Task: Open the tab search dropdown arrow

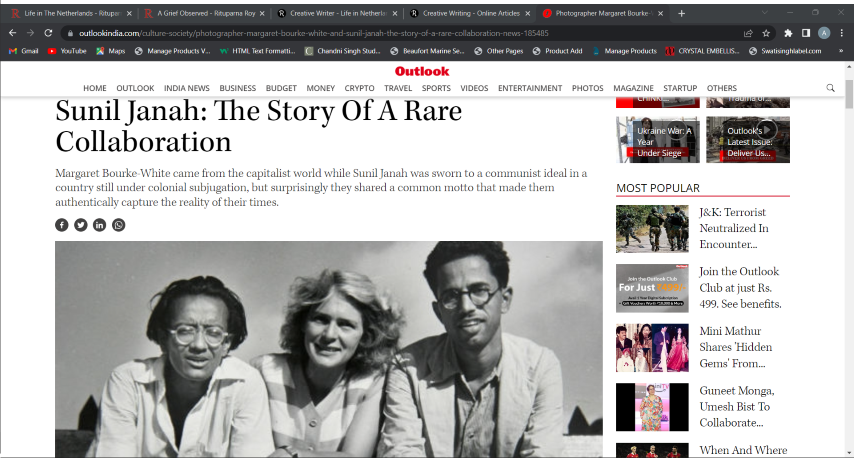Action: [764, 13]
